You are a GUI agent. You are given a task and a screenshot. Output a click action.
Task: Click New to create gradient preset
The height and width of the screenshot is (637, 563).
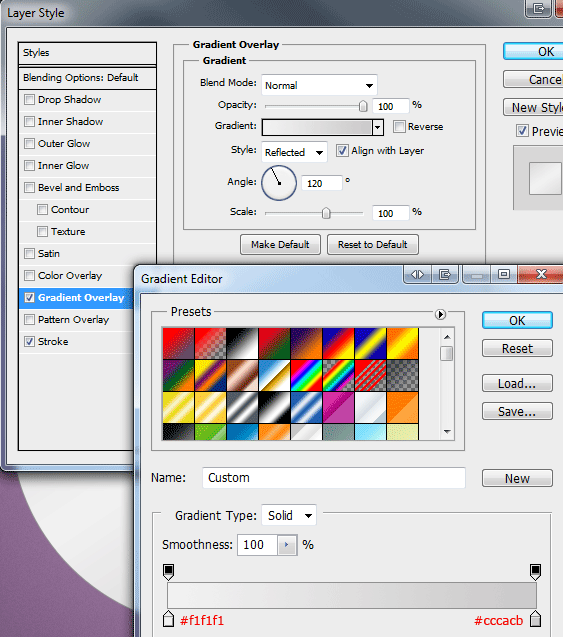pos(517,478)
